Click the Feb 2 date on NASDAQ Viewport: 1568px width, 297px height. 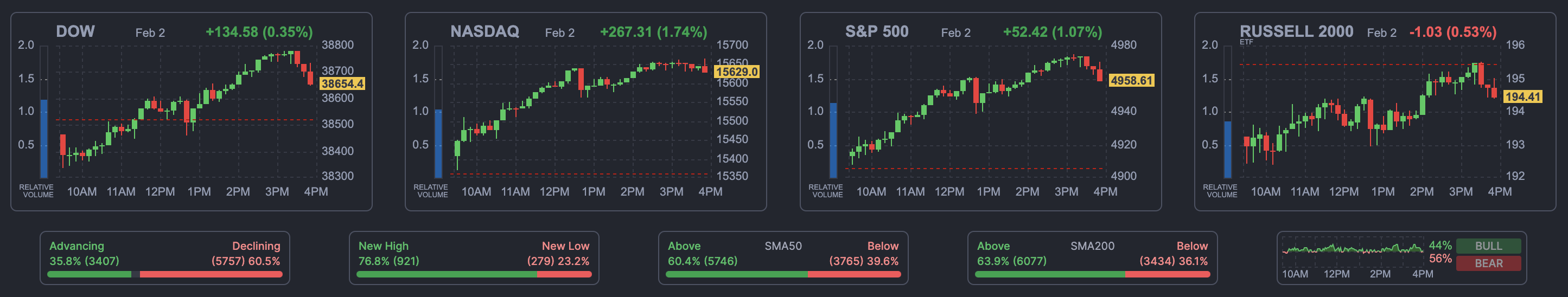click(559, 33)
